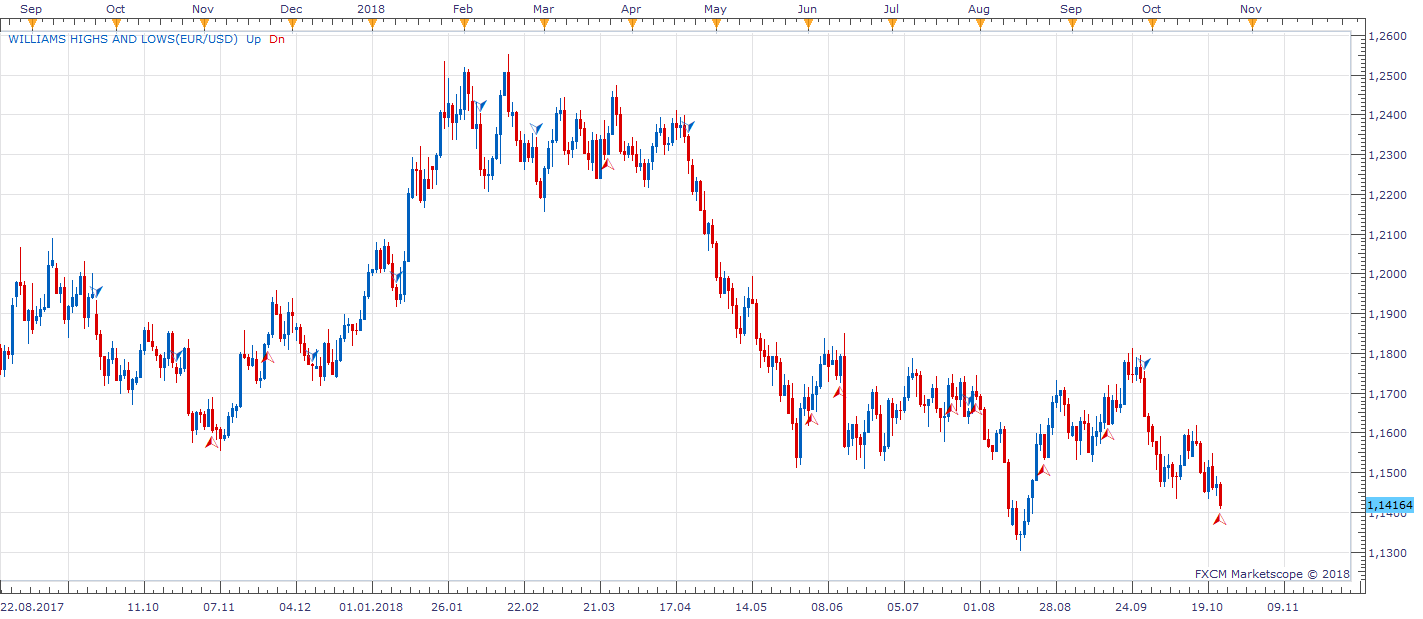Click the blue Up legend label
The width and height of the screenshot is (1423, 619).
point(254,40)
